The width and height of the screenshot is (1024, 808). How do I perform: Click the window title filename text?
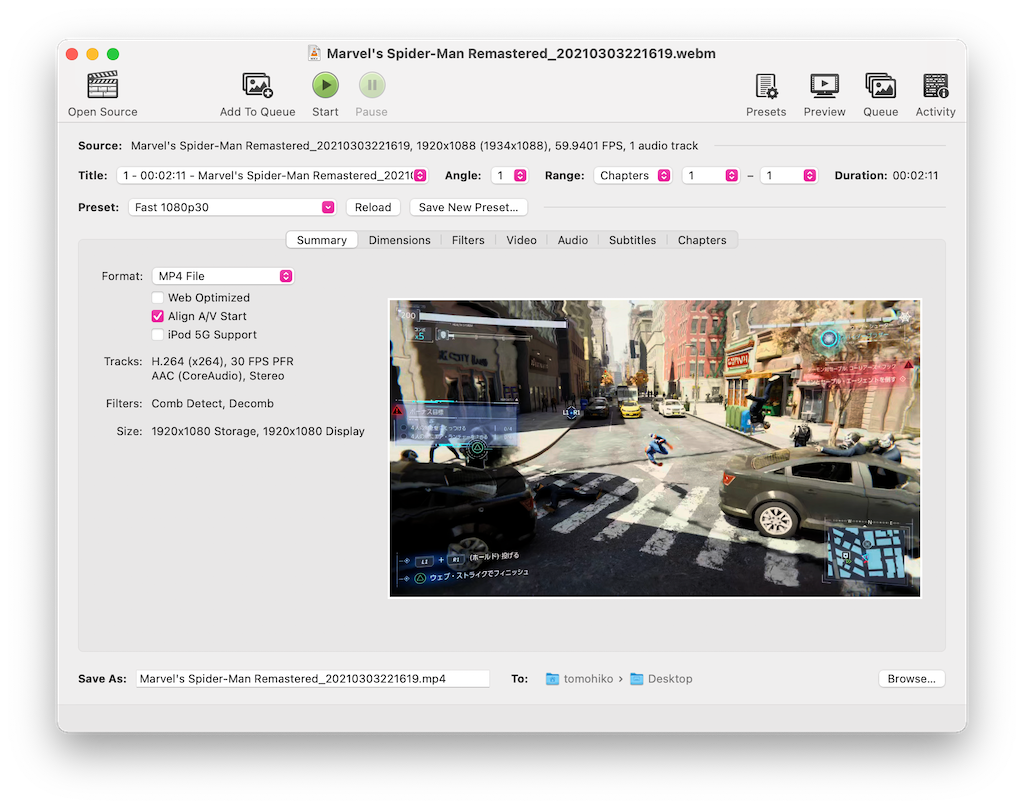521,53
